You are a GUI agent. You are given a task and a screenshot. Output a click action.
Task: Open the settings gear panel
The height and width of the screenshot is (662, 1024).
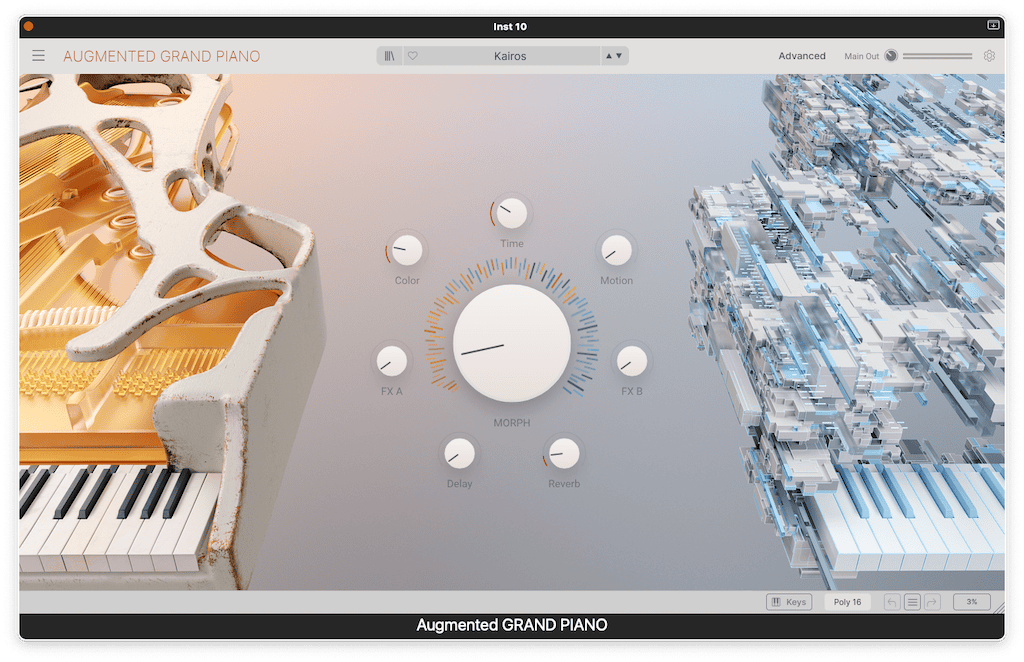click(989, 56)
